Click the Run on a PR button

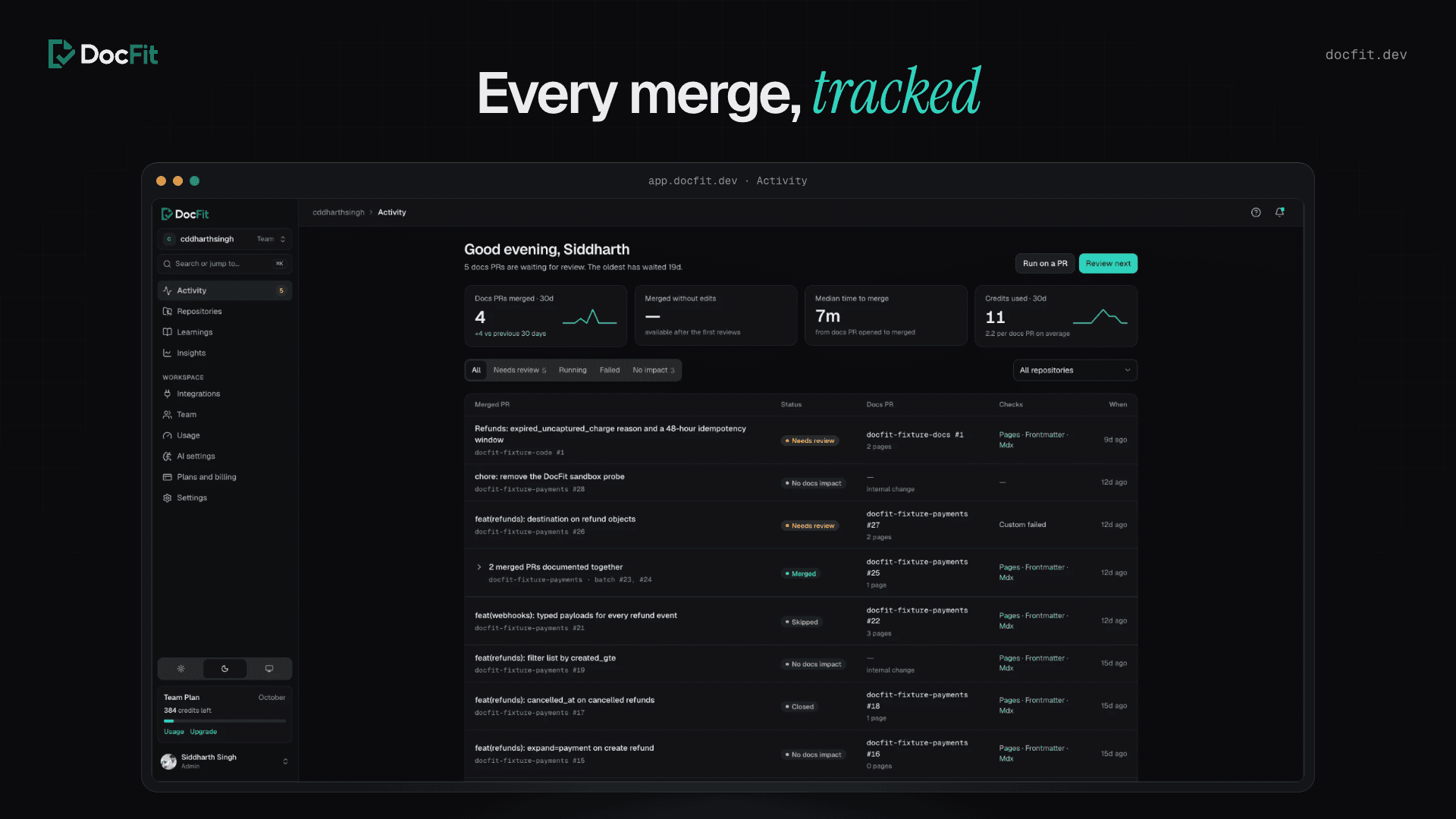pos(1045,264)
